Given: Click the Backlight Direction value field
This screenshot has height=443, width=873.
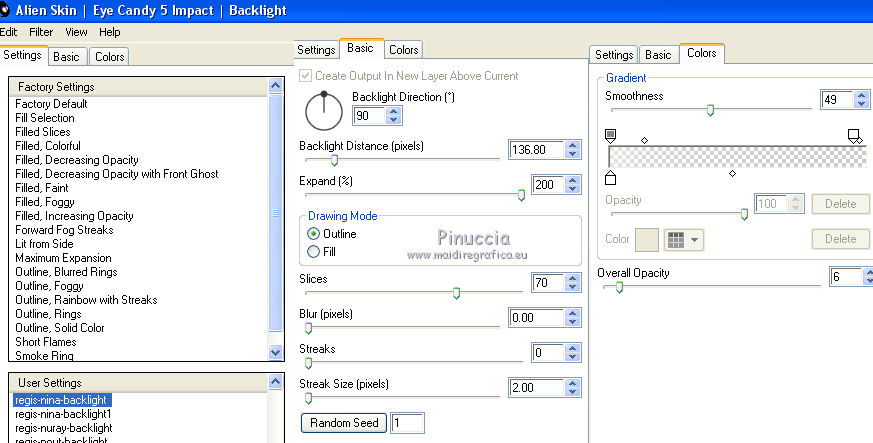Looking at the screenshot, I should [369, 115].
